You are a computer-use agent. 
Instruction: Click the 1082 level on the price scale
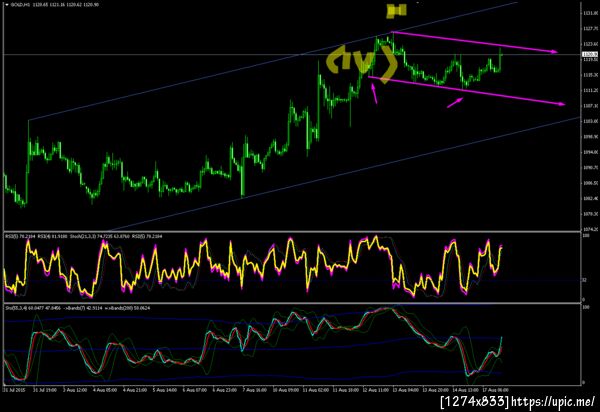[591, 199]
